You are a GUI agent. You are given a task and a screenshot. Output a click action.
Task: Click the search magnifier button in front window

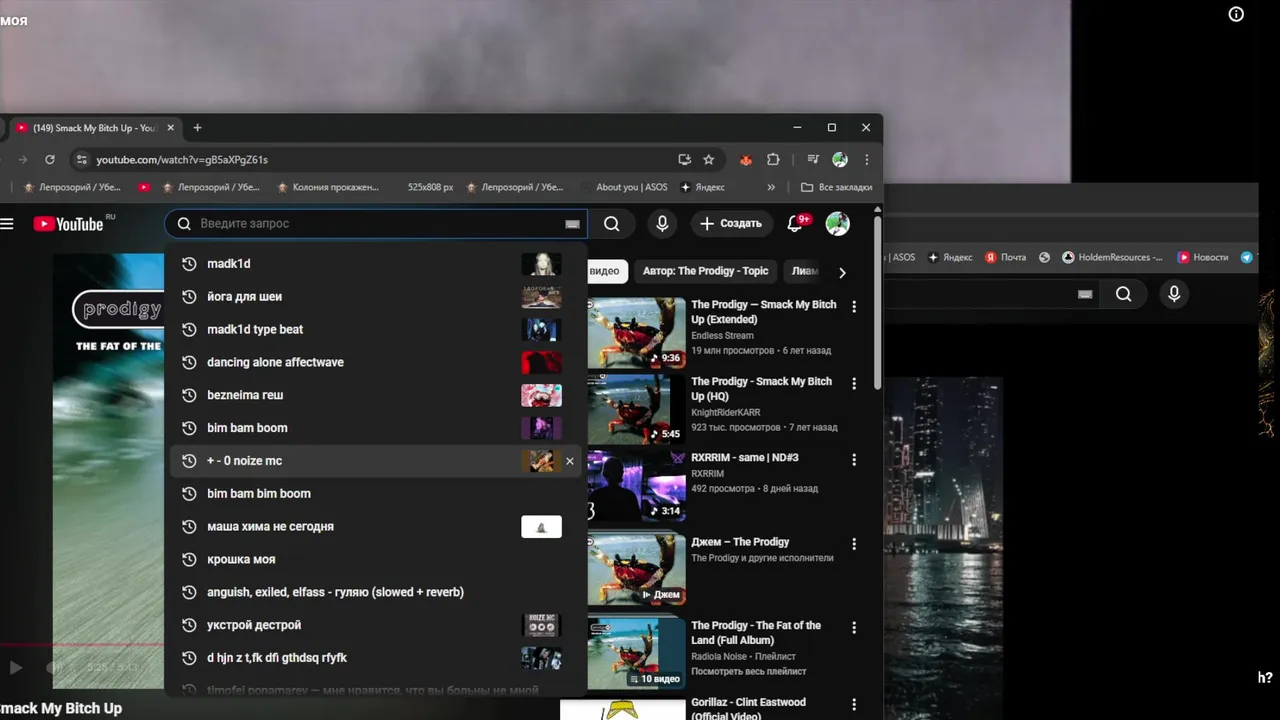(x=612, y=224)
